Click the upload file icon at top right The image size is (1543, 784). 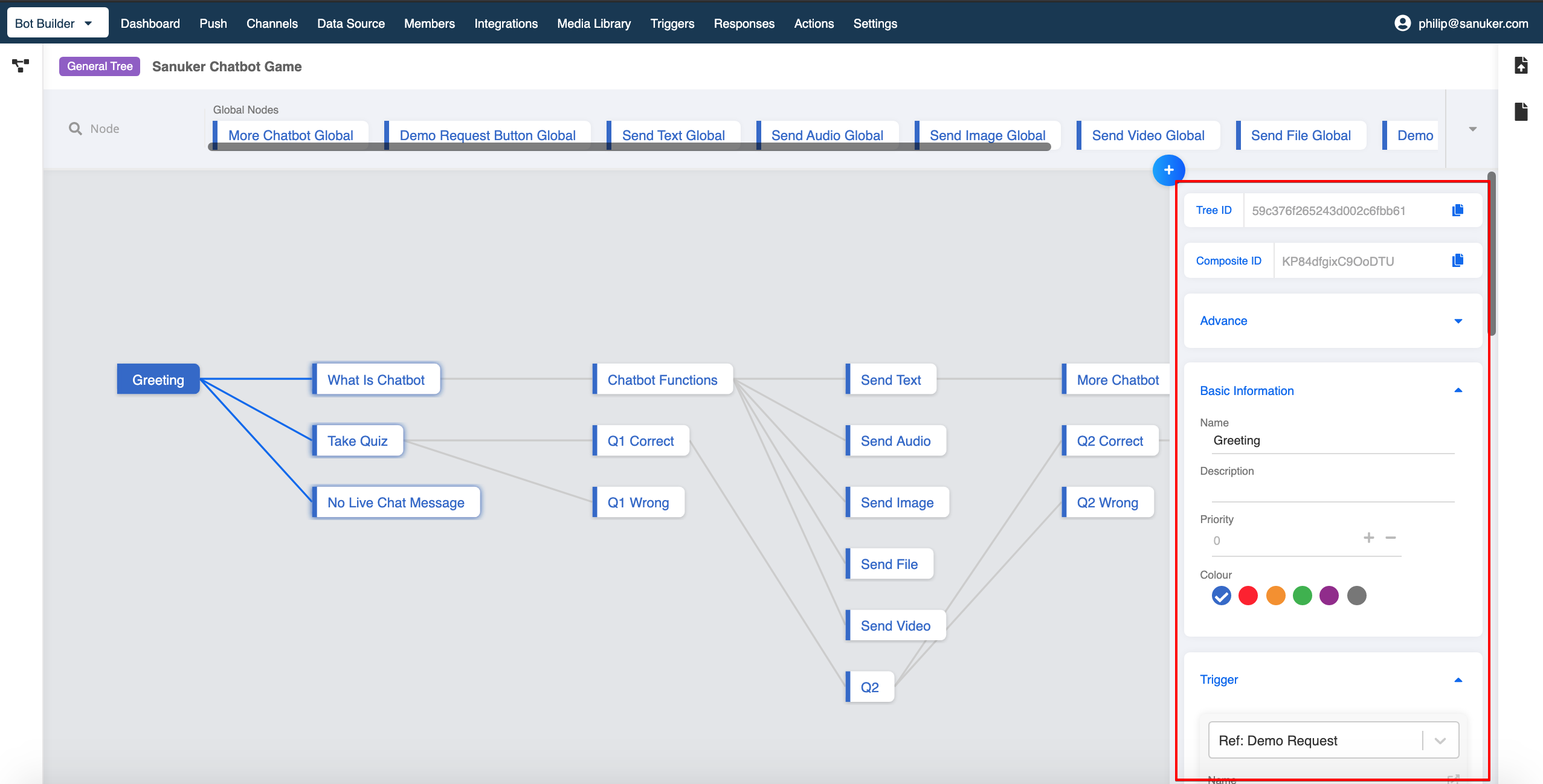click(1521, 65)
